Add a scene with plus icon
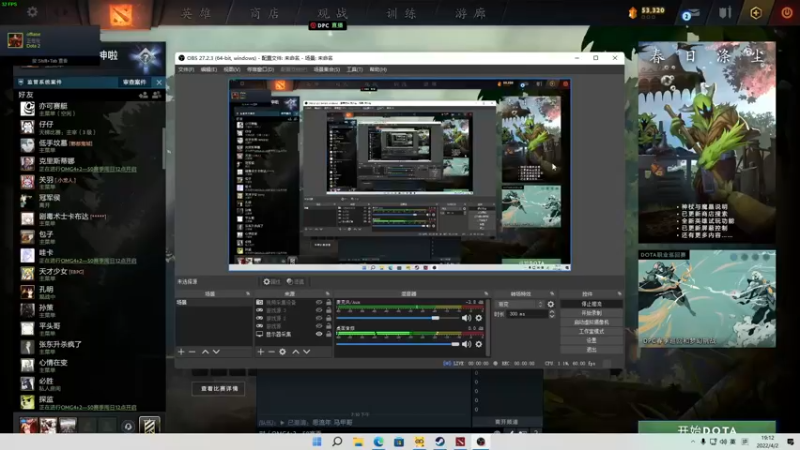This screenshot has height=450, width=800. click(181, 352)
